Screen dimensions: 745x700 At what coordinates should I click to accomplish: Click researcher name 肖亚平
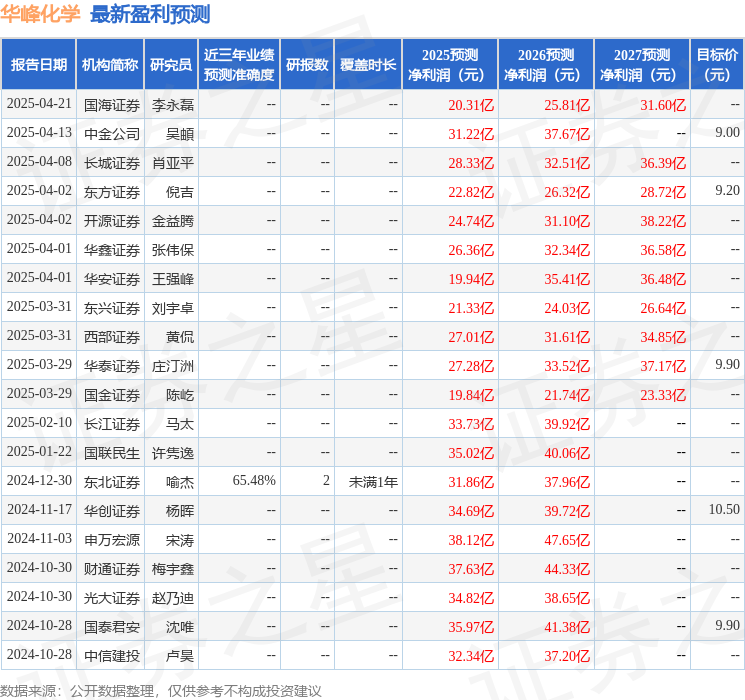tap(173, 163)
